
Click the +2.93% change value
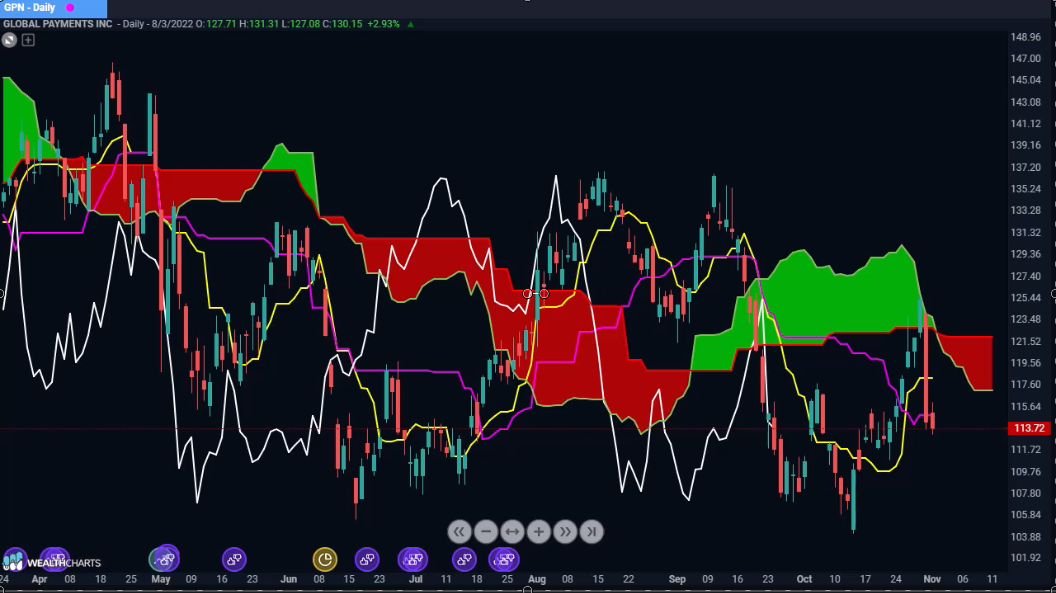point(383,24)
